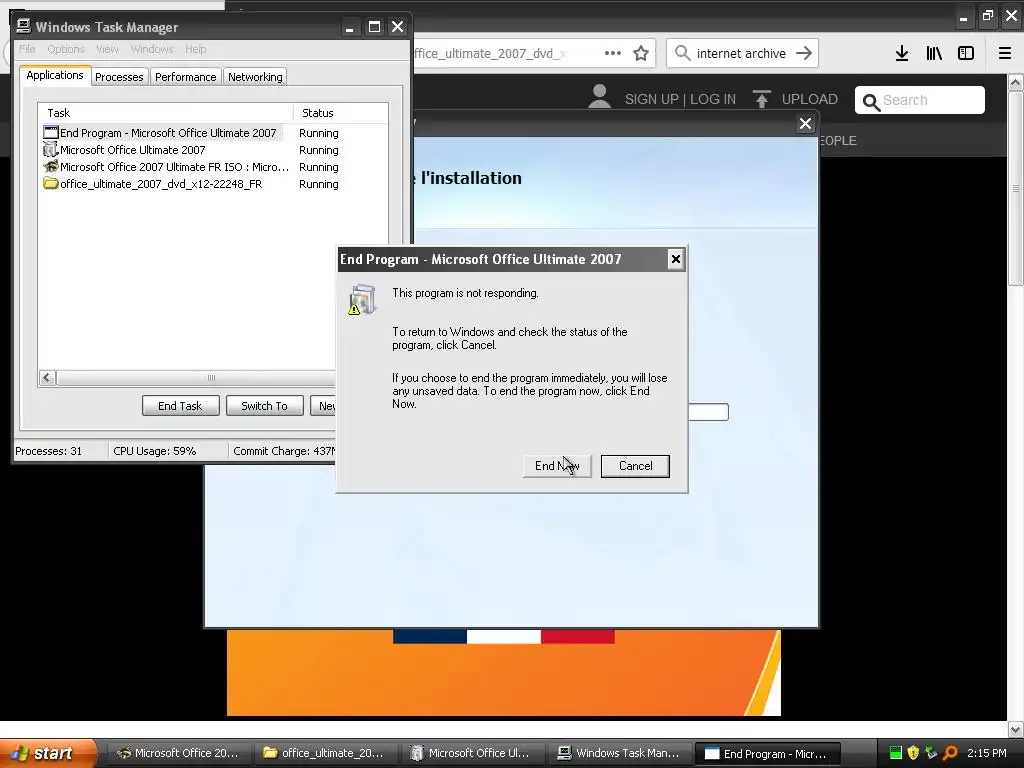This screenshot has width=1024, height=768.
Task: Switch to 'Windows Task Man...' taskbar button
Action: [618, 754]
